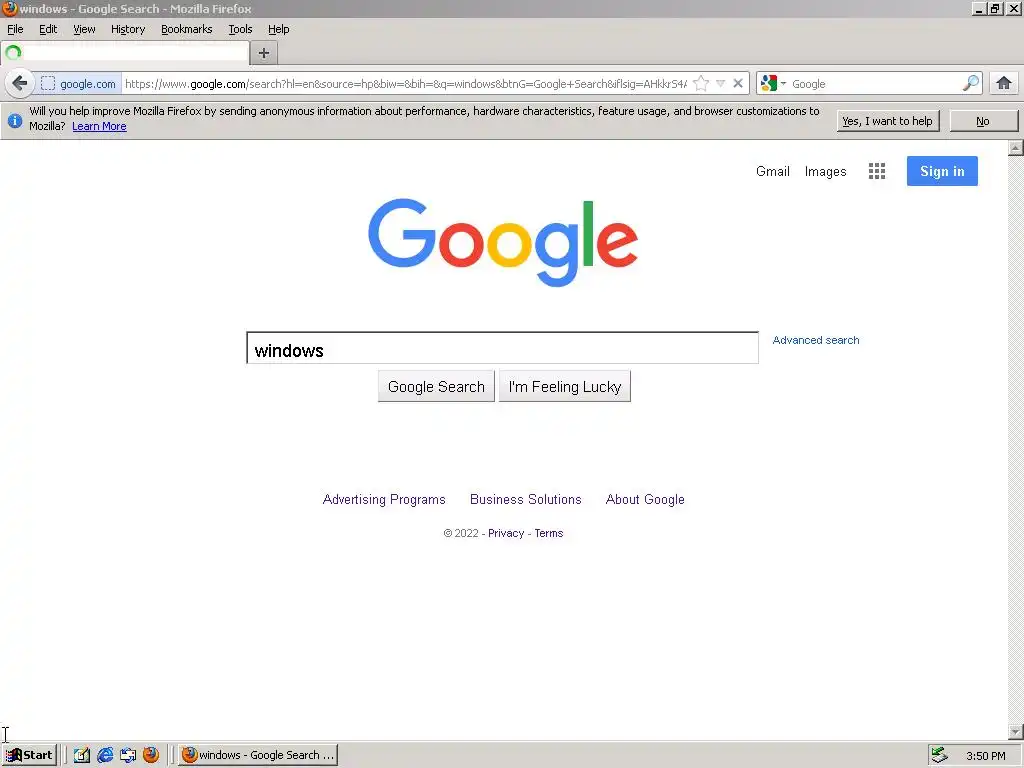1024x768 pixels.
Task: Open Advertising Programs link
Action: 384,500
